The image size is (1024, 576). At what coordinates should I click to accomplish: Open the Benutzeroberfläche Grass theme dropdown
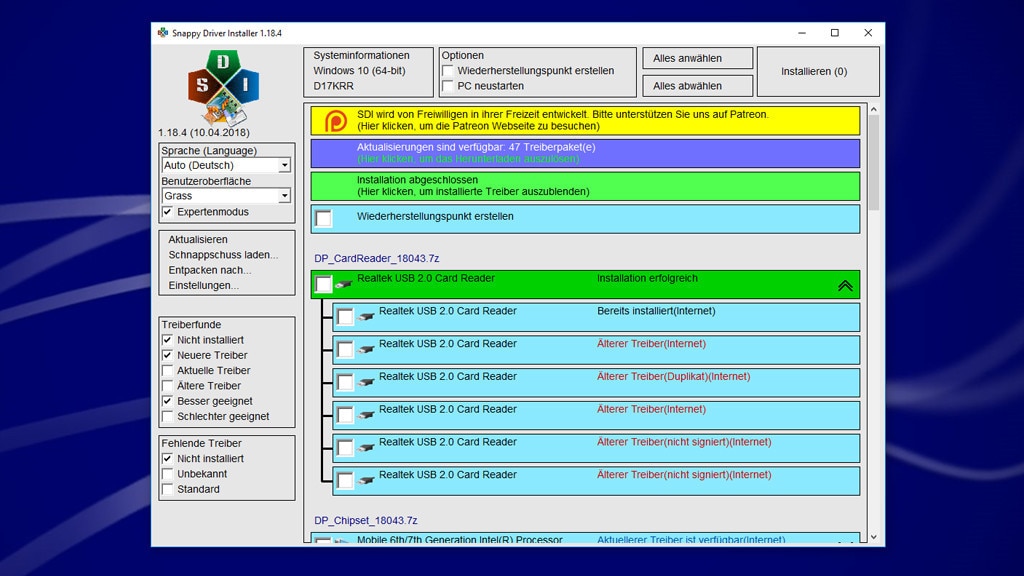[226, 196]
